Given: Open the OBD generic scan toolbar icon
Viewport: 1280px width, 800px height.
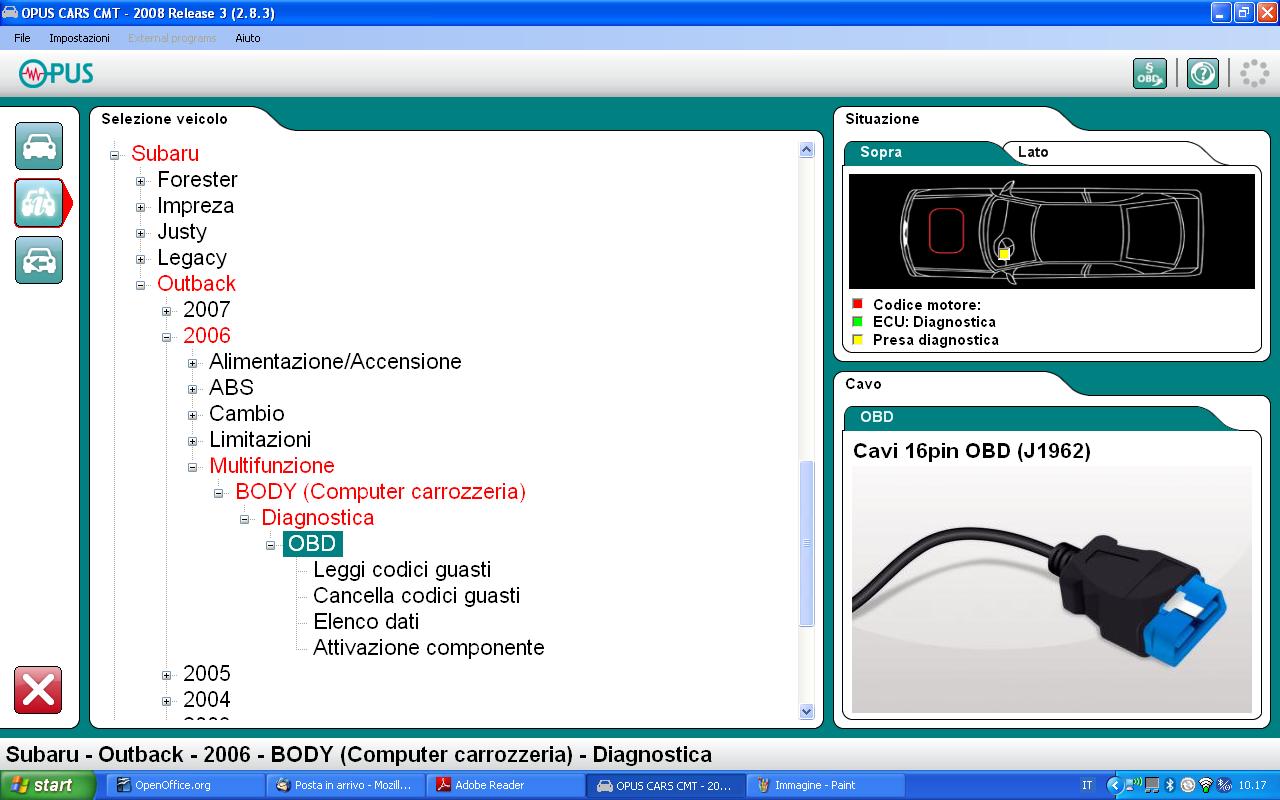Looking at the screenshot, I should [1149, 74].
